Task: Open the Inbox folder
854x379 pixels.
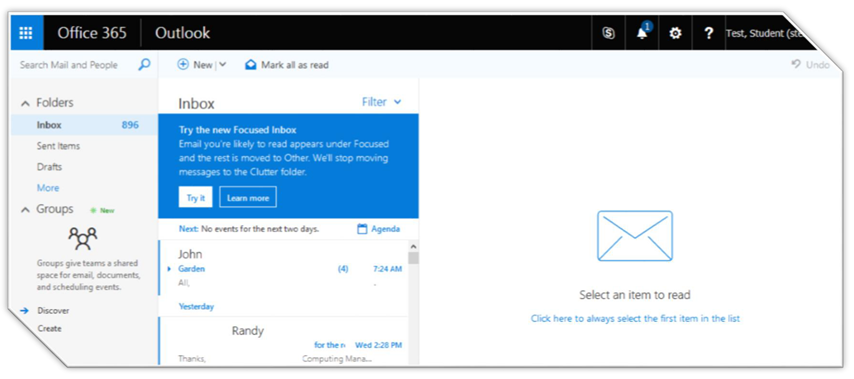Action: (84, 125)
